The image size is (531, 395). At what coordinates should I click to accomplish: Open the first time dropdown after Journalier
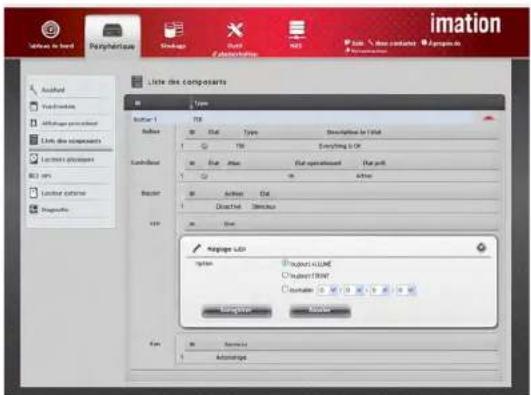(327, 290)
